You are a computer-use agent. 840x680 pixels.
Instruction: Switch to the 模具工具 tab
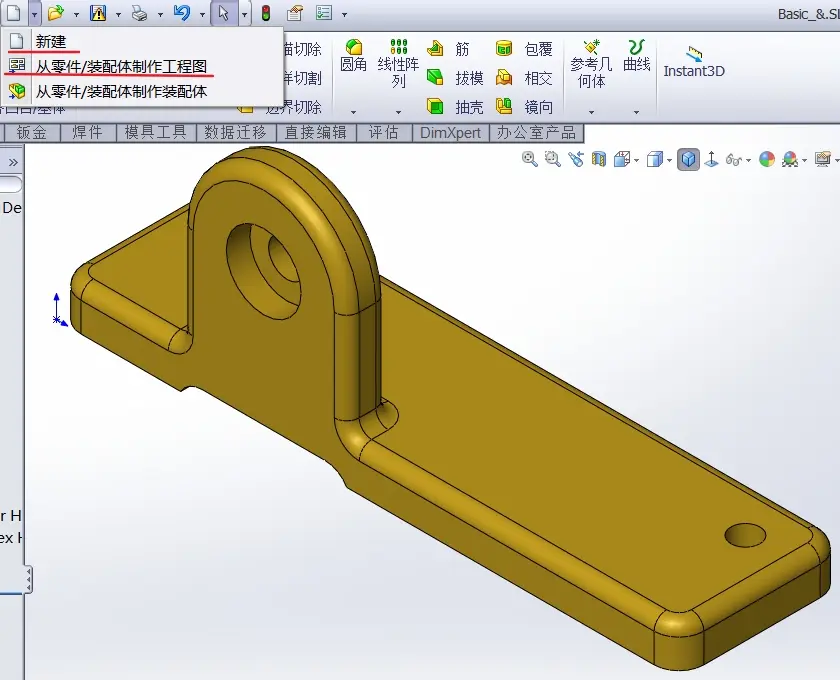[x=155, y=132]
